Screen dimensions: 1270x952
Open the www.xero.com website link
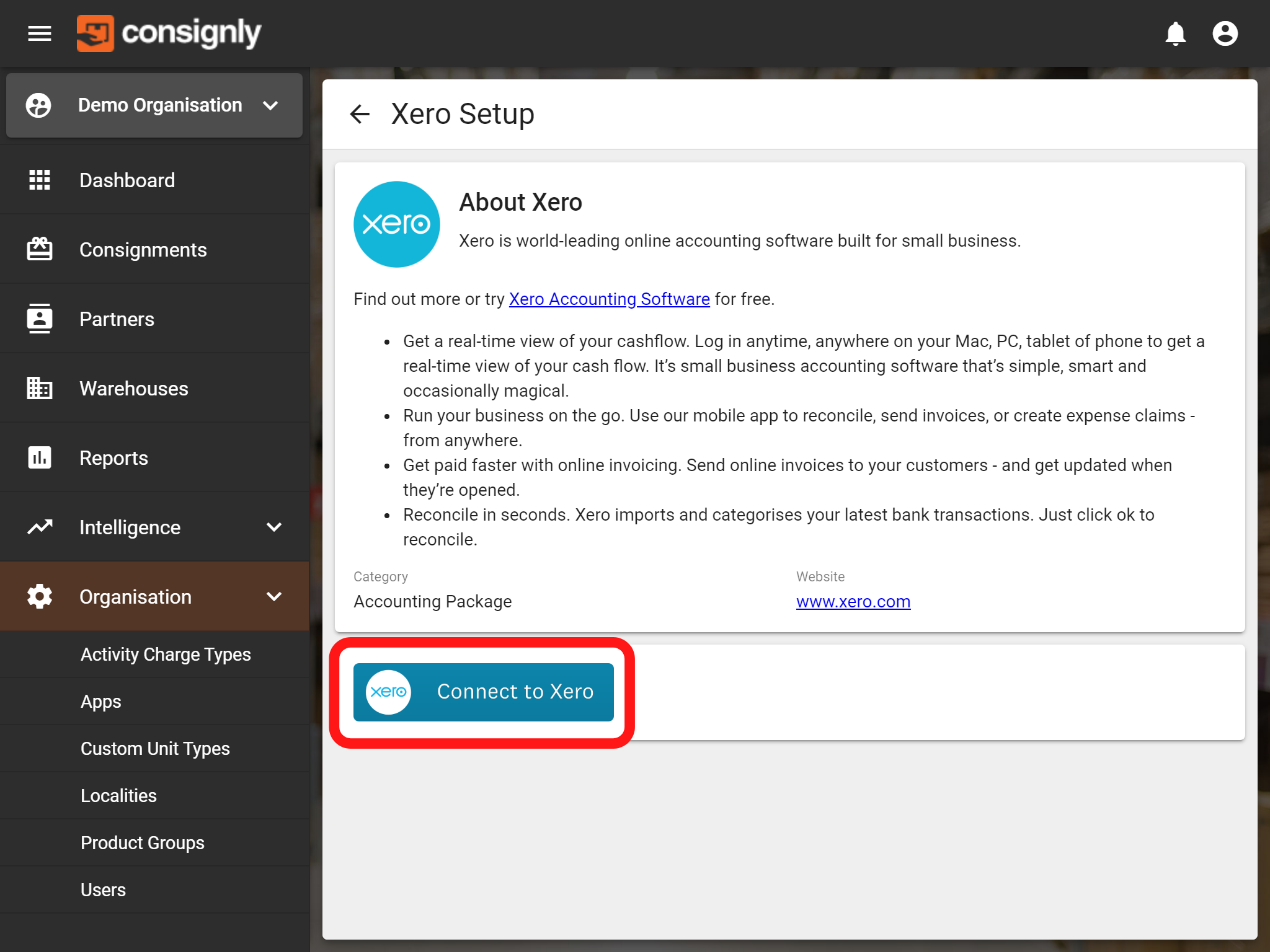[853, 602]
